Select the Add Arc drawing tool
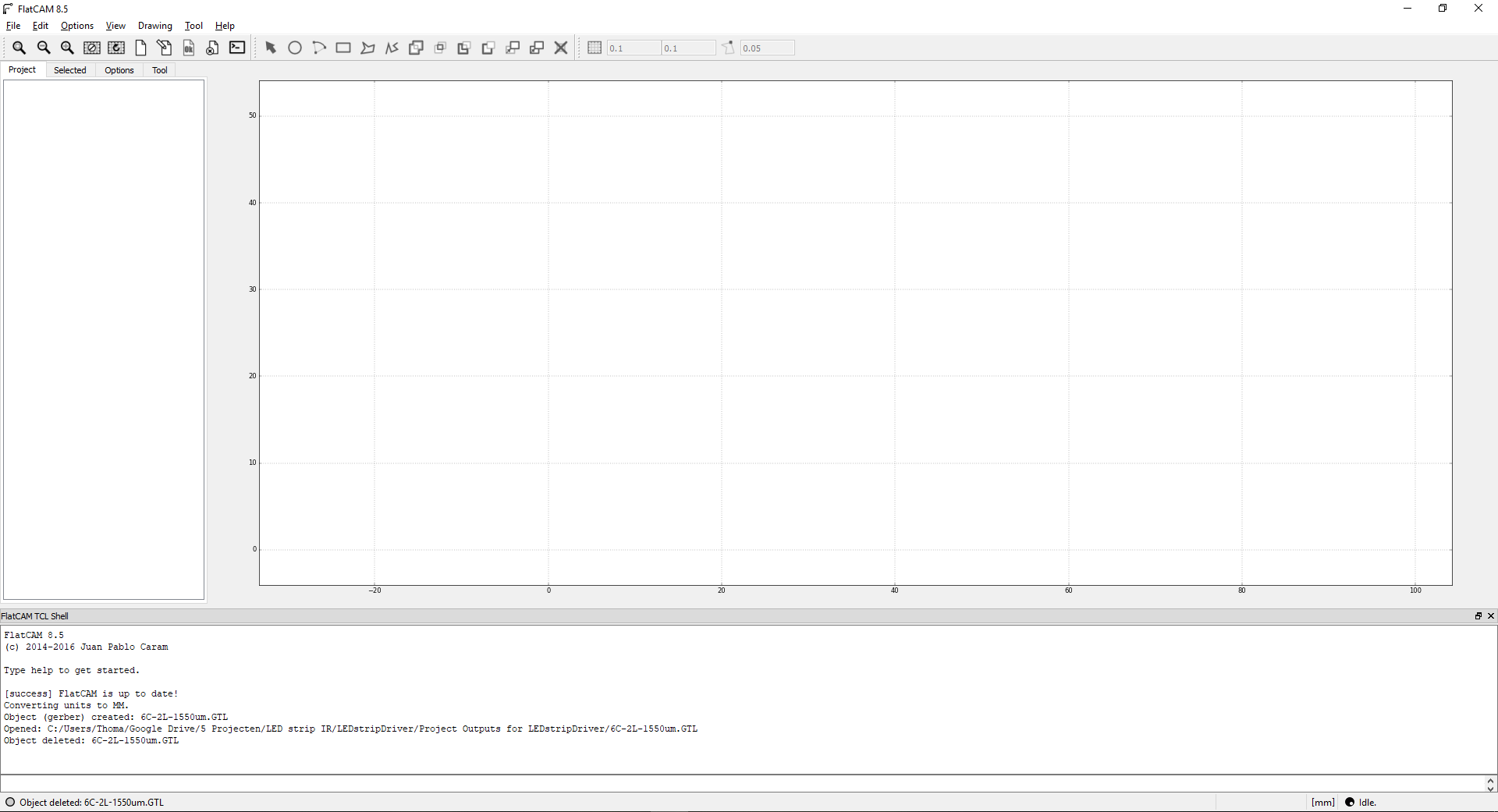 (x=319, y=48)
